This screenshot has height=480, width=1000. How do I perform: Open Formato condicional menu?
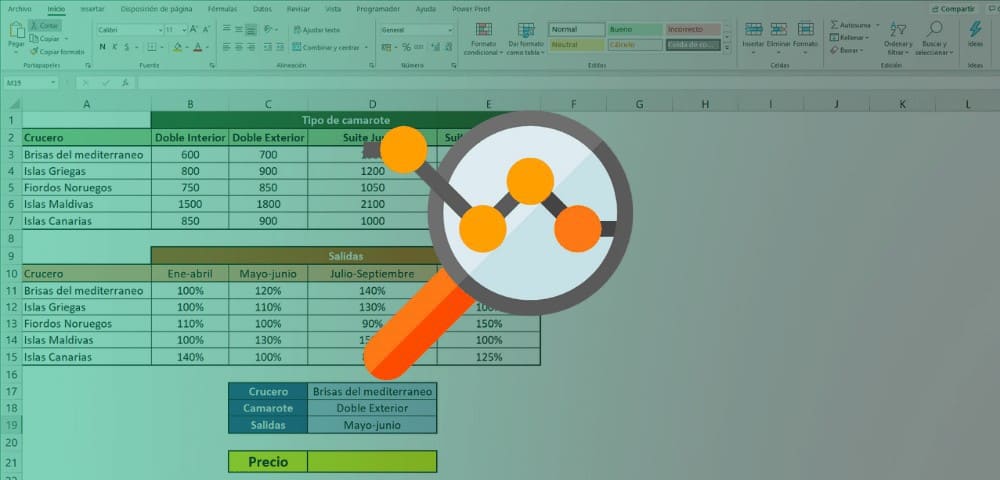pos(483,38)
